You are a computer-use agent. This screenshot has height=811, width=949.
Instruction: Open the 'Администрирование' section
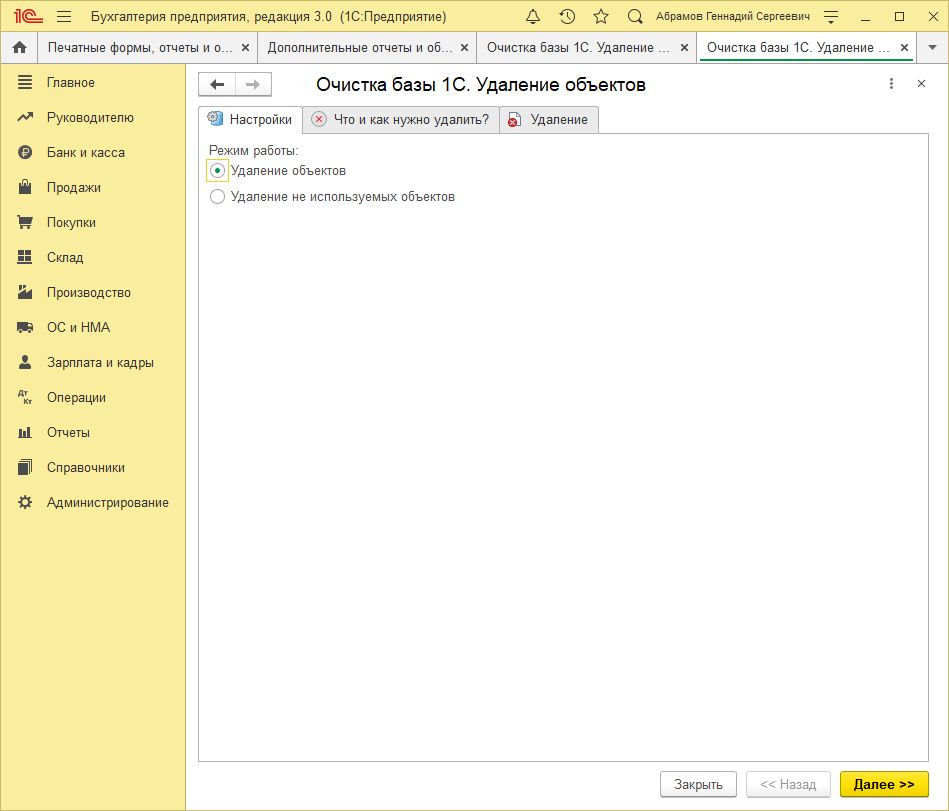107,502
